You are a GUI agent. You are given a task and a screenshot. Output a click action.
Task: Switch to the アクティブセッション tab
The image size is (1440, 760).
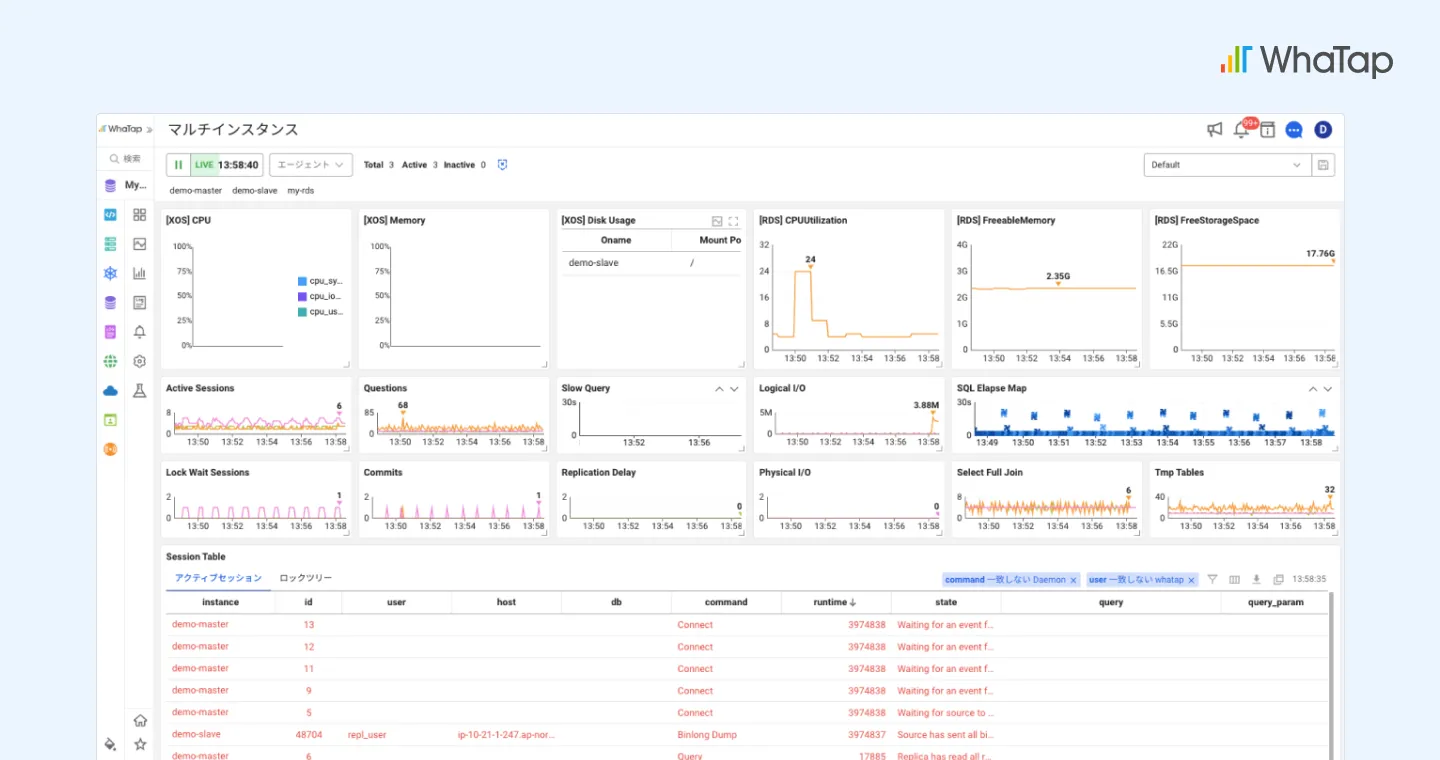[218, 578]
